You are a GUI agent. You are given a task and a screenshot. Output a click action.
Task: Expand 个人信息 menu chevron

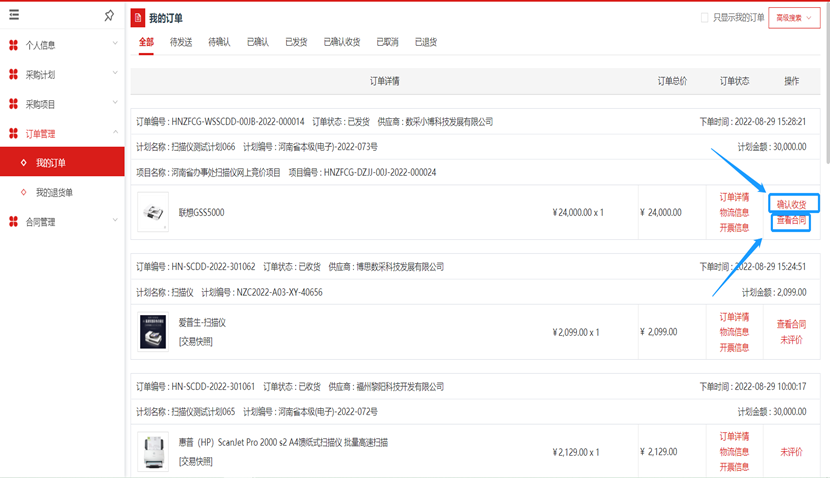click(x=115, y=43)
